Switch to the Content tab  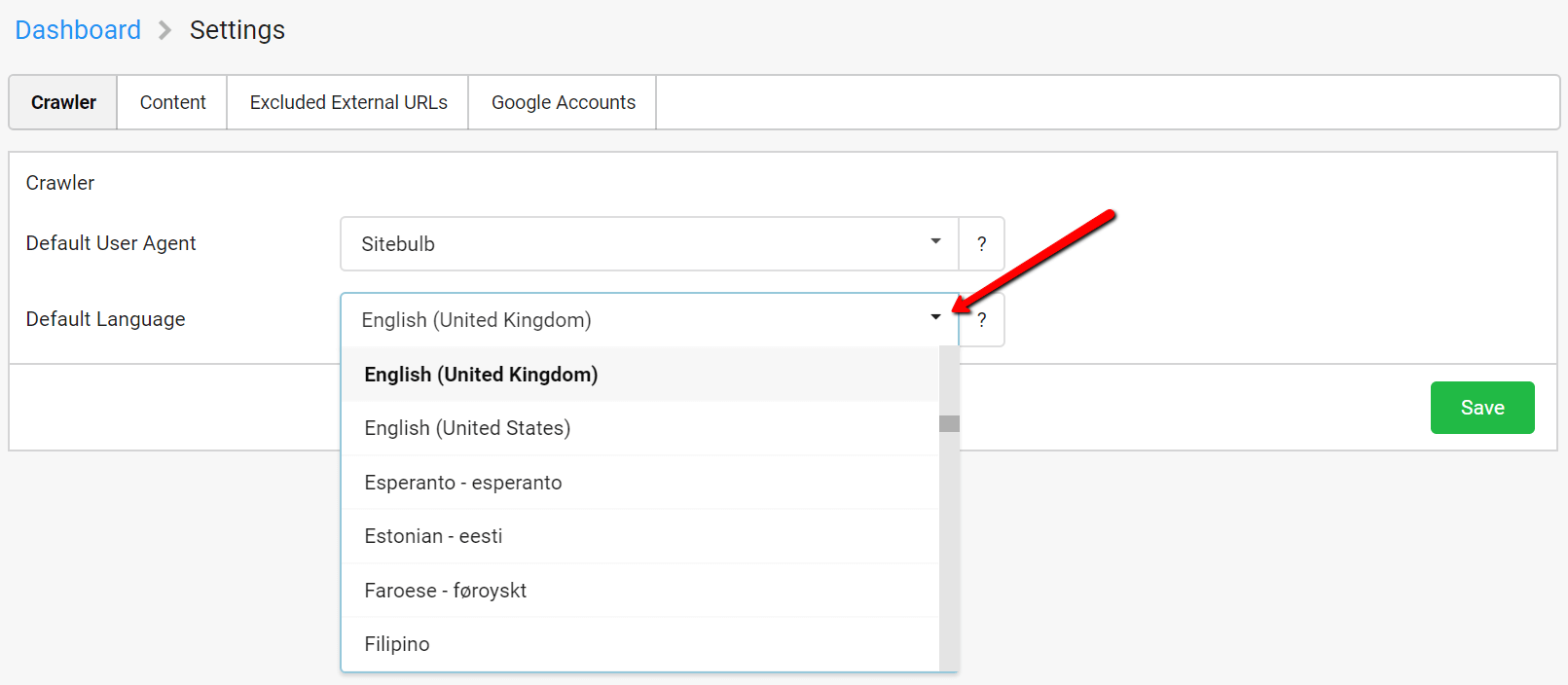(x=172, y=102)
